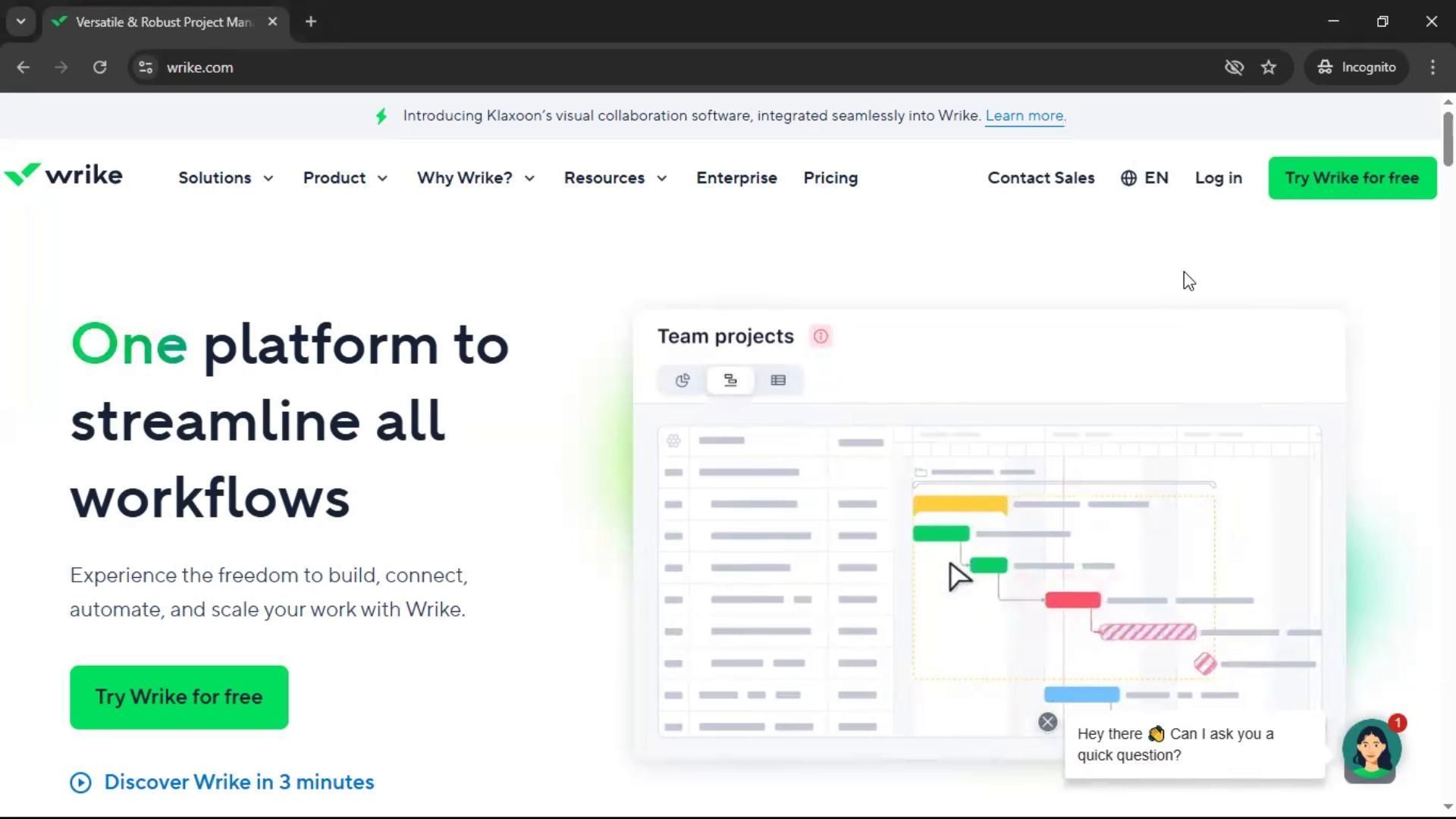Switch to Gantt chart view icon
The width and height of the screenshot is (1456, 819).
tap(730, 381)
